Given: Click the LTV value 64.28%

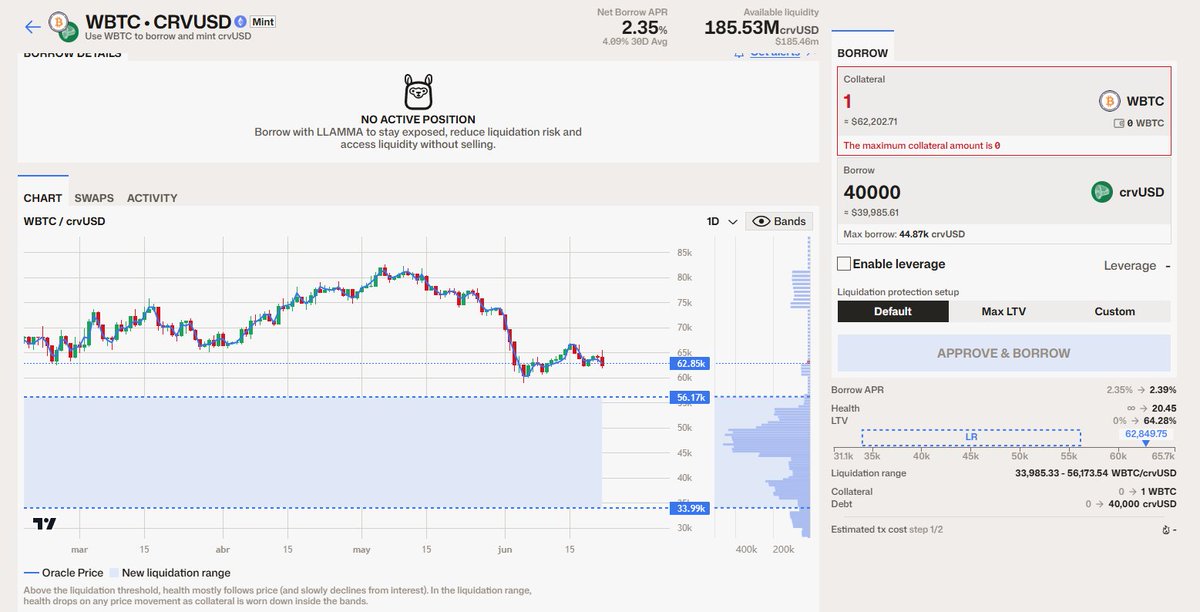Looking at the screenshot, I should pyautogui.click(x=1161, y=420).
